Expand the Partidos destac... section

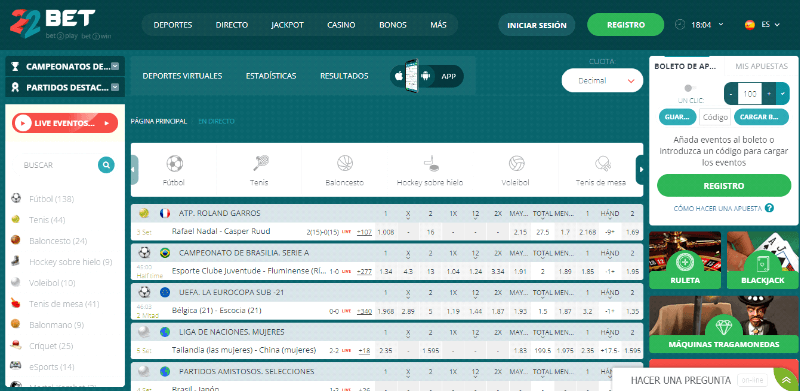tap(115, 87)
